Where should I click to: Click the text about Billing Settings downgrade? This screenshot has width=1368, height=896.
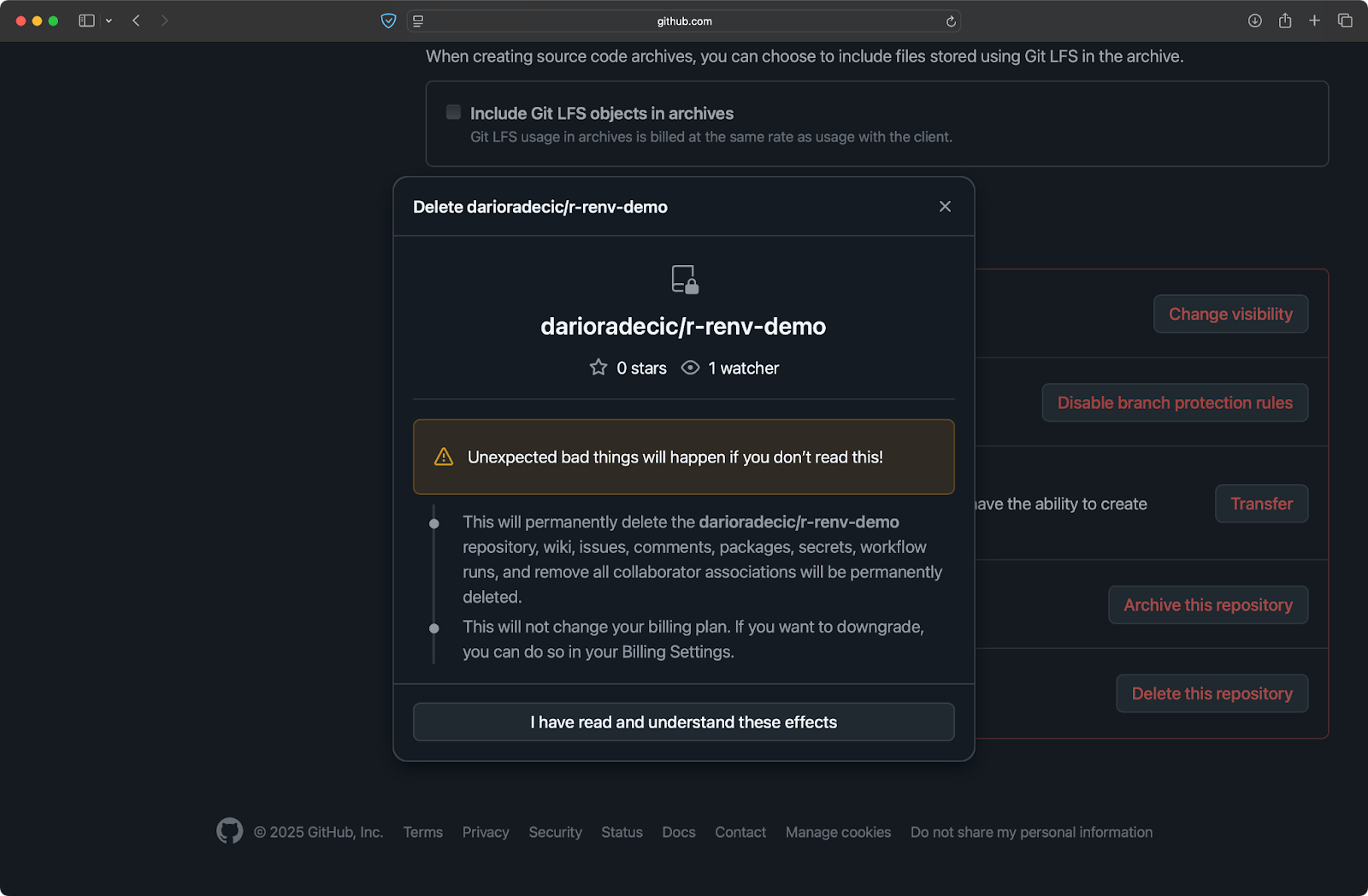click(x=693, y=639)
